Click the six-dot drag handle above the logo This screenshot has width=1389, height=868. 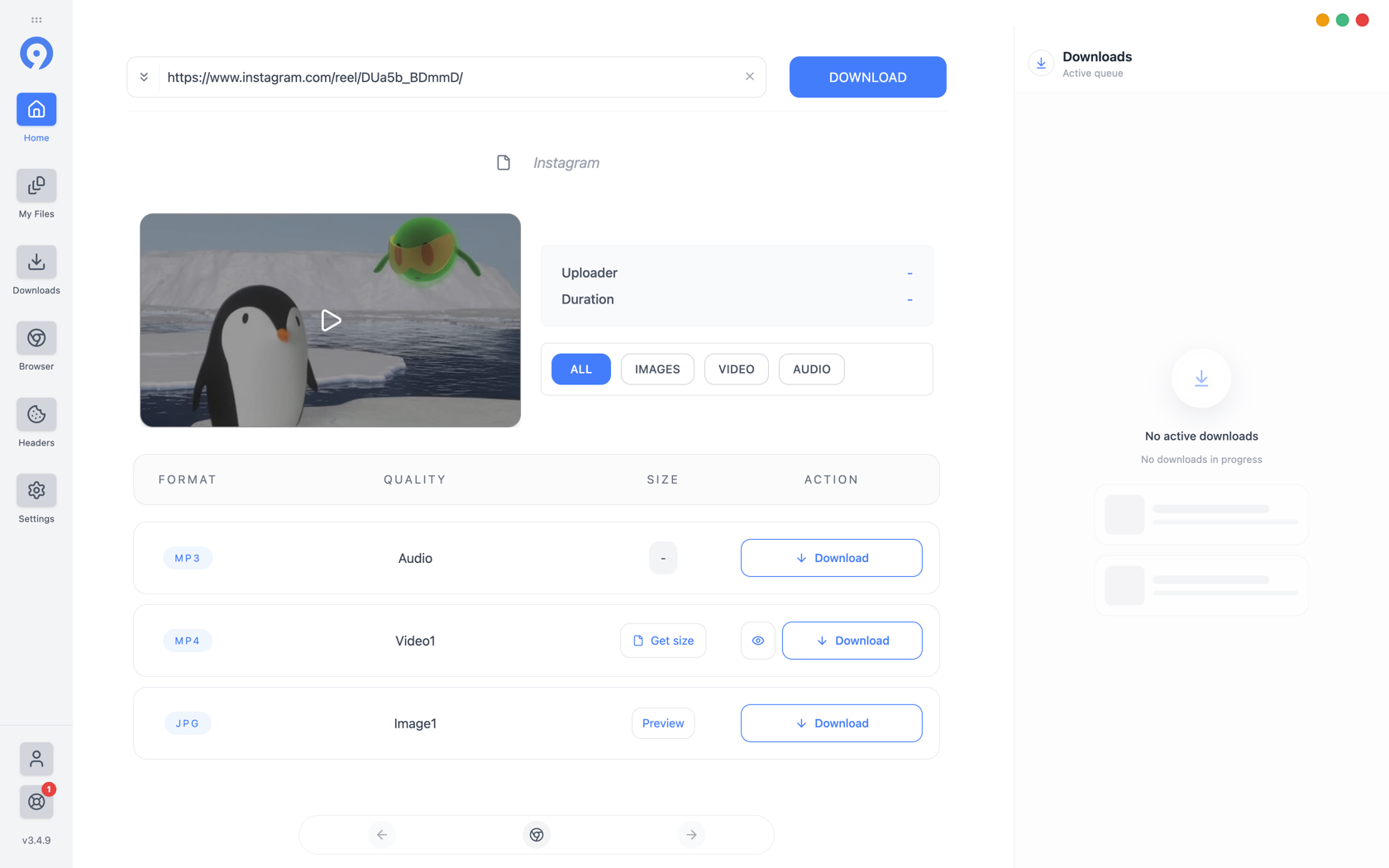[x=36, y=20]
